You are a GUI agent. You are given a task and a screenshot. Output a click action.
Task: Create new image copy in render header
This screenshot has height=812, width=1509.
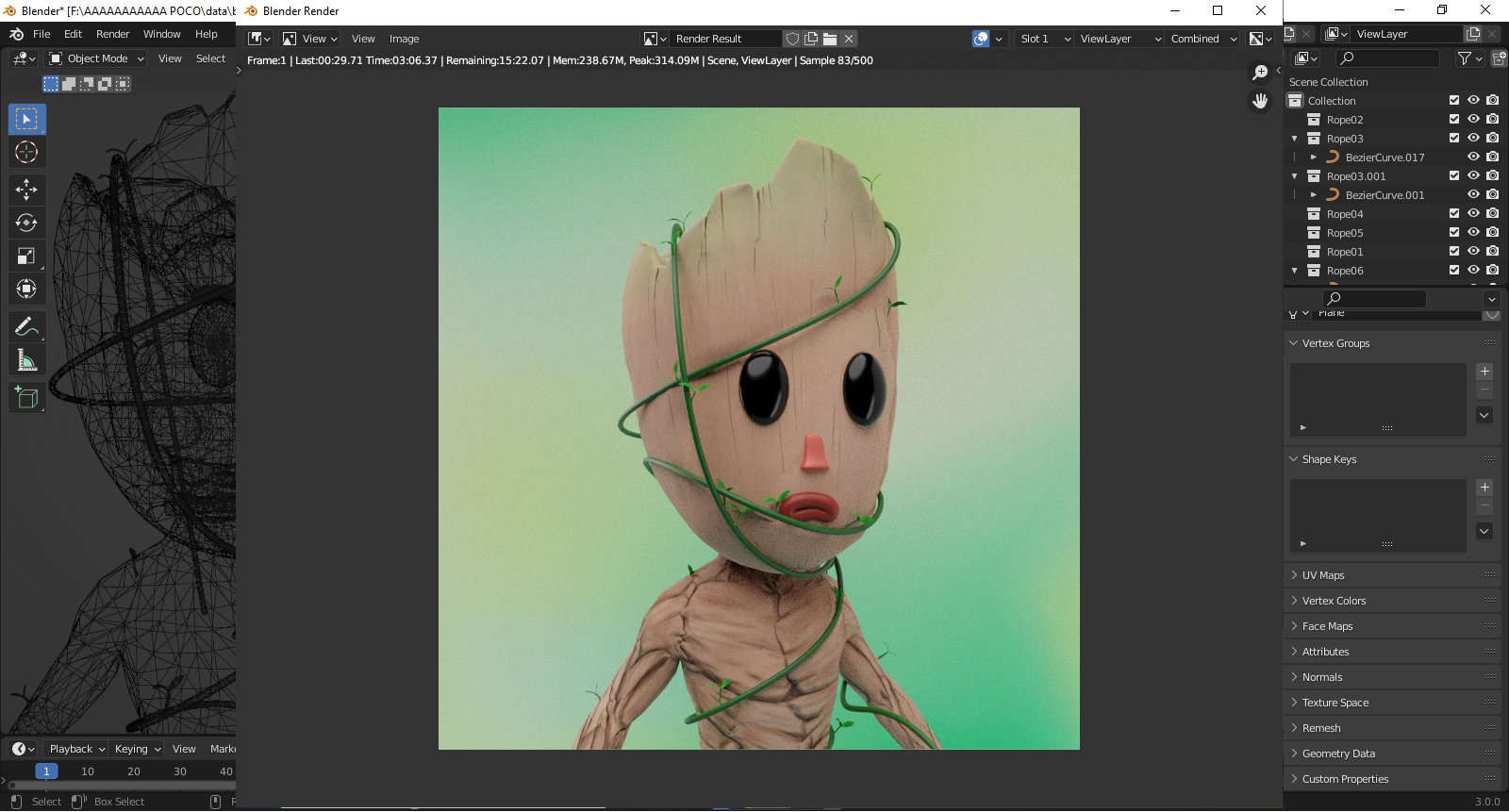click(x=811, y=39)
